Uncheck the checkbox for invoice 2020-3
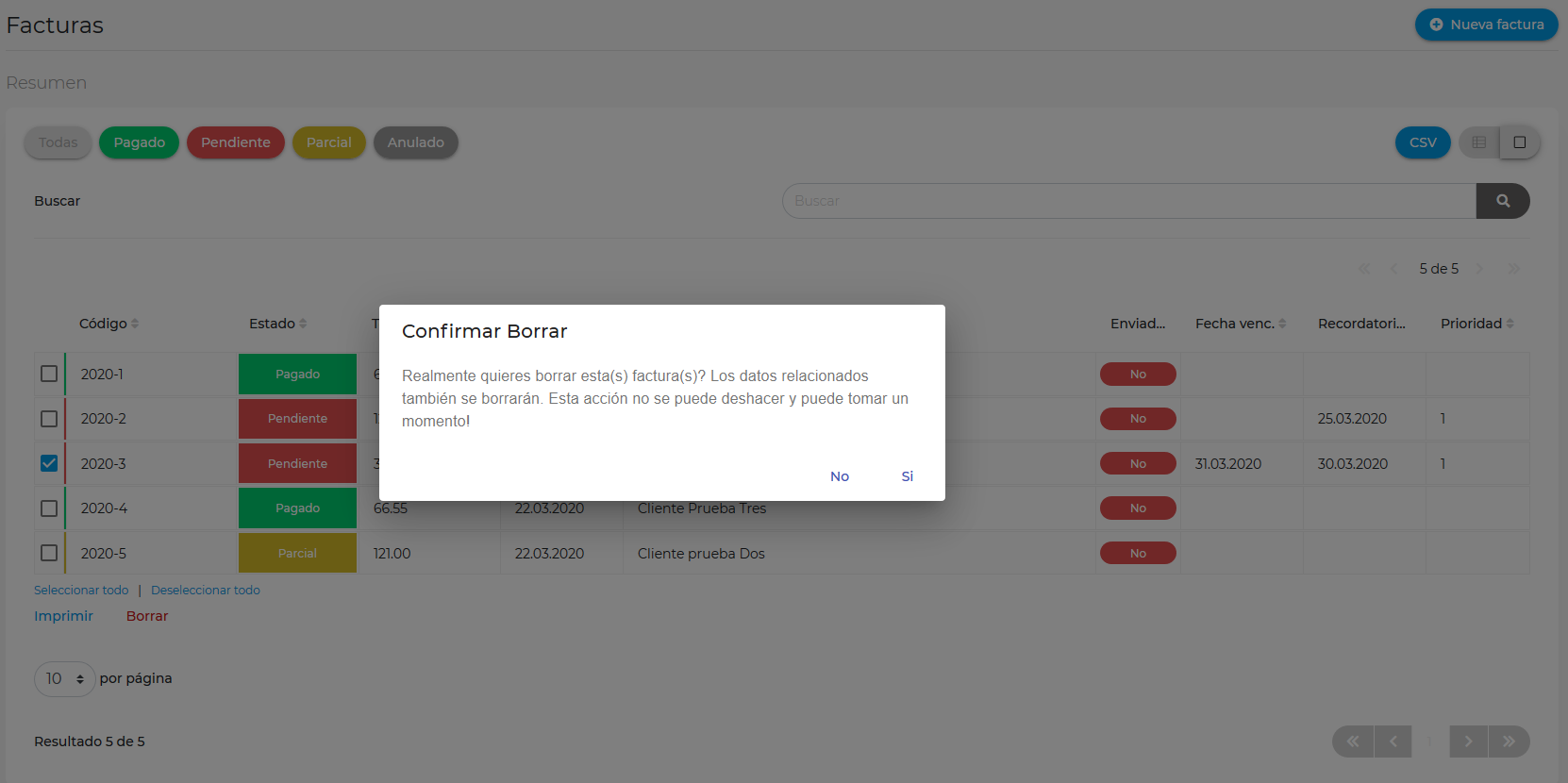Image resolution: width=1568 pixels, height=783 pixels. pyautogui.click(x=49, y=463)
